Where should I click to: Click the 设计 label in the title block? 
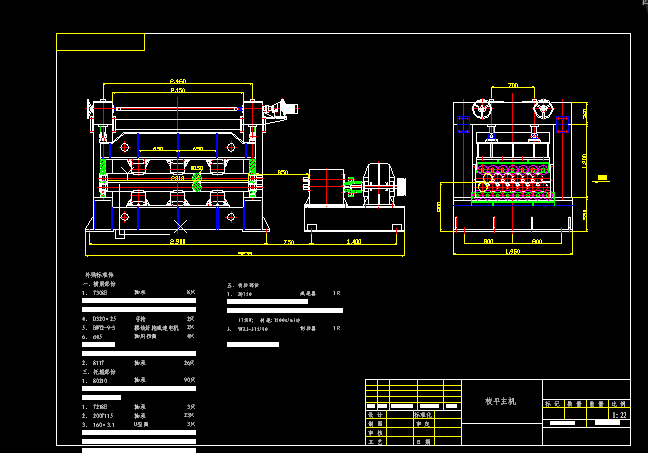(x=376, y=415)
